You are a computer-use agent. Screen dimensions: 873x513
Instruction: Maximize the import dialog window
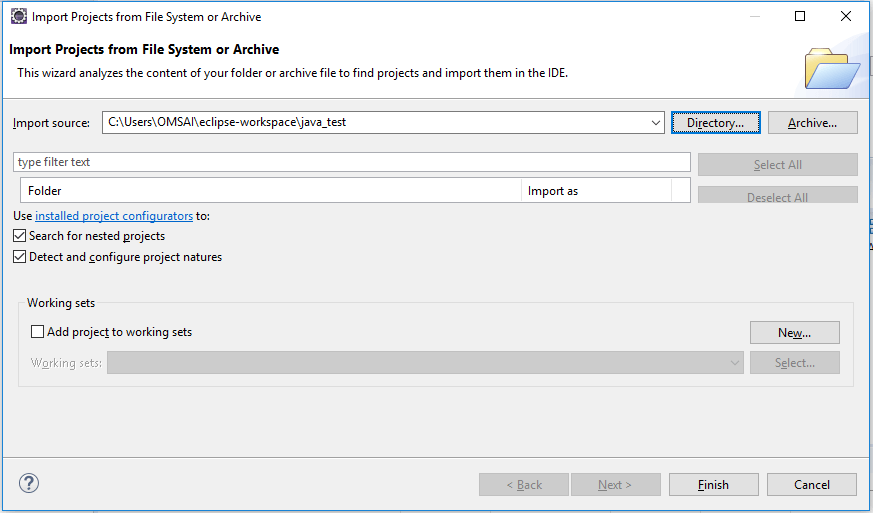(x=800, y=16)
